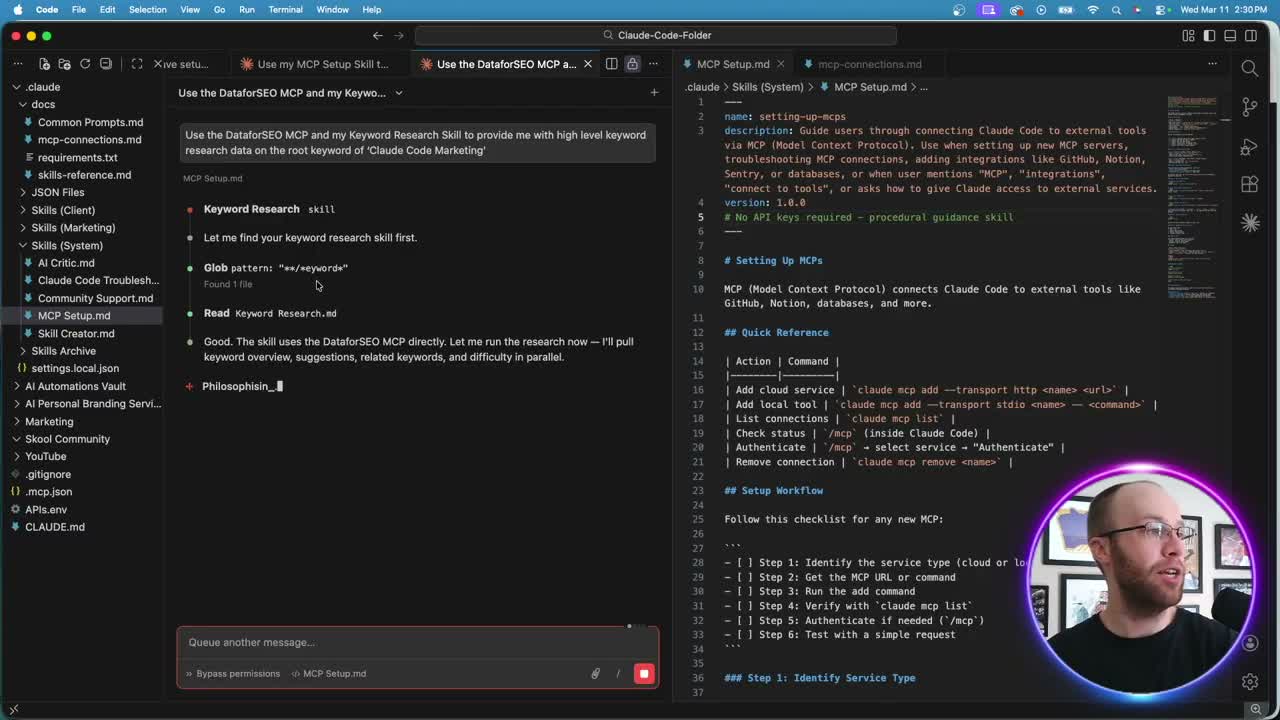Image resolution: width=1280 pixels, height=720 pixels.
Task: Open Common Prompts.md in the explorer
Action: pyautogui.click(x=90, y=122)
